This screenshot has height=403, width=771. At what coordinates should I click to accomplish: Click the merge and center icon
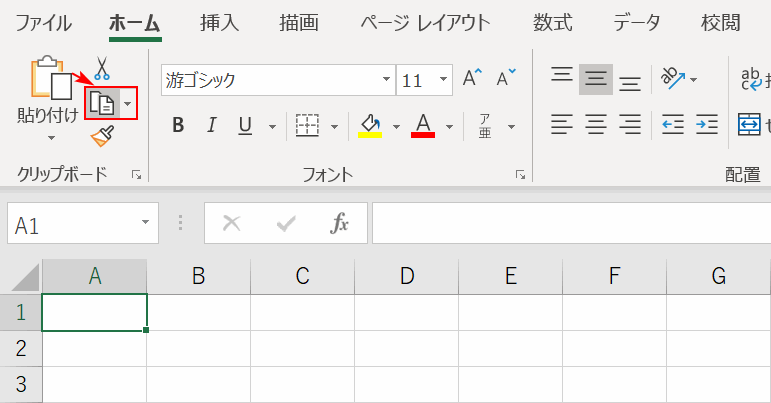pos(749,124)
